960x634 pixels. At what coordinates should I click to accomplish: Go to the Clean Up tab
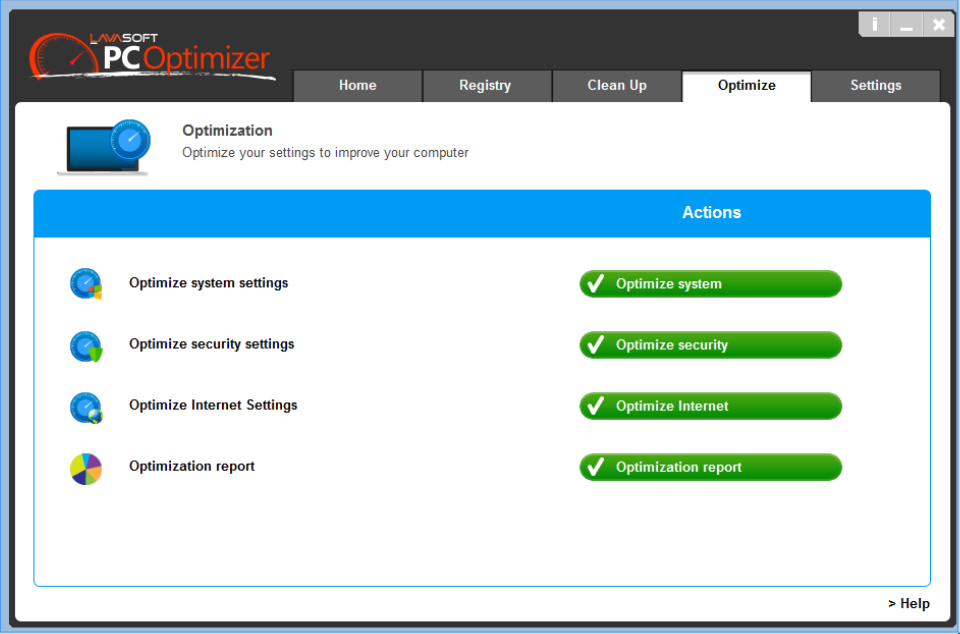click(617, 86)
